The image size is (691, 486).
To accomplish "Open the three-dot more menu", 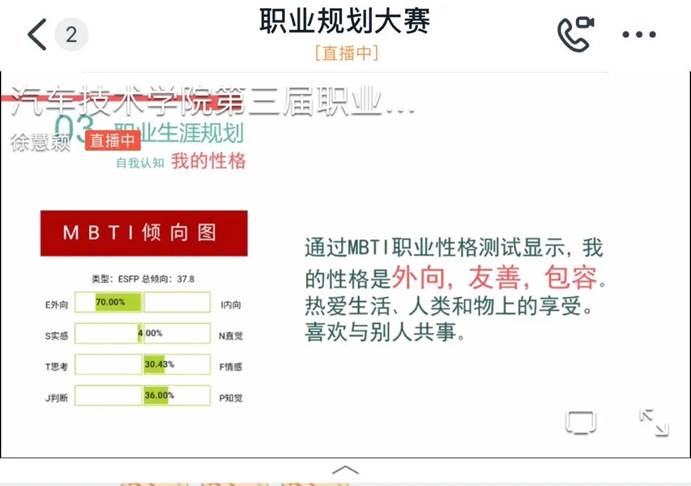I will pyautogui.click(x=639, y=34).
